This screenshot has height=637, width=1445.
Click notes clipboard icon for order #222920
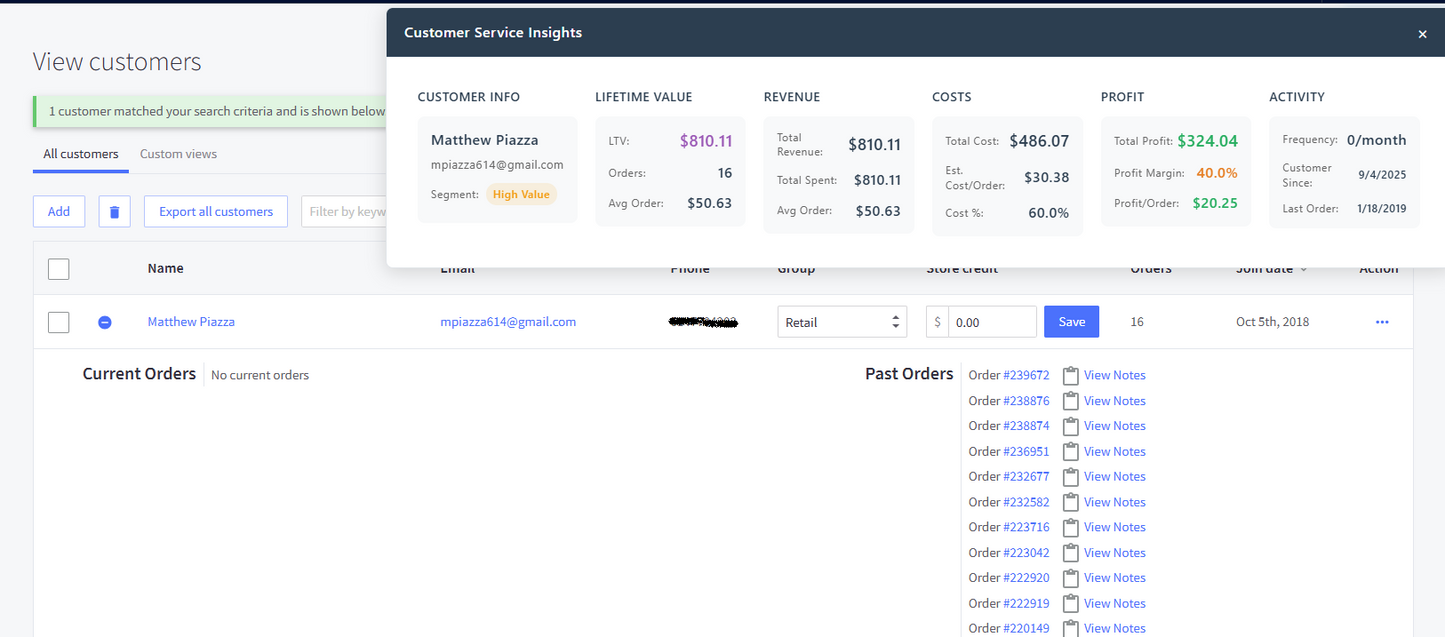[1071, 578]
